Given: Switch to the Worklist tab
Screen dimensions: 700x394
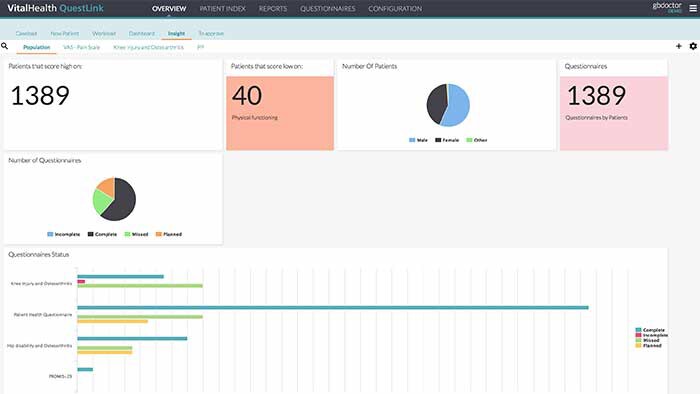Looking at the screenshot, I should click(104, 33).
